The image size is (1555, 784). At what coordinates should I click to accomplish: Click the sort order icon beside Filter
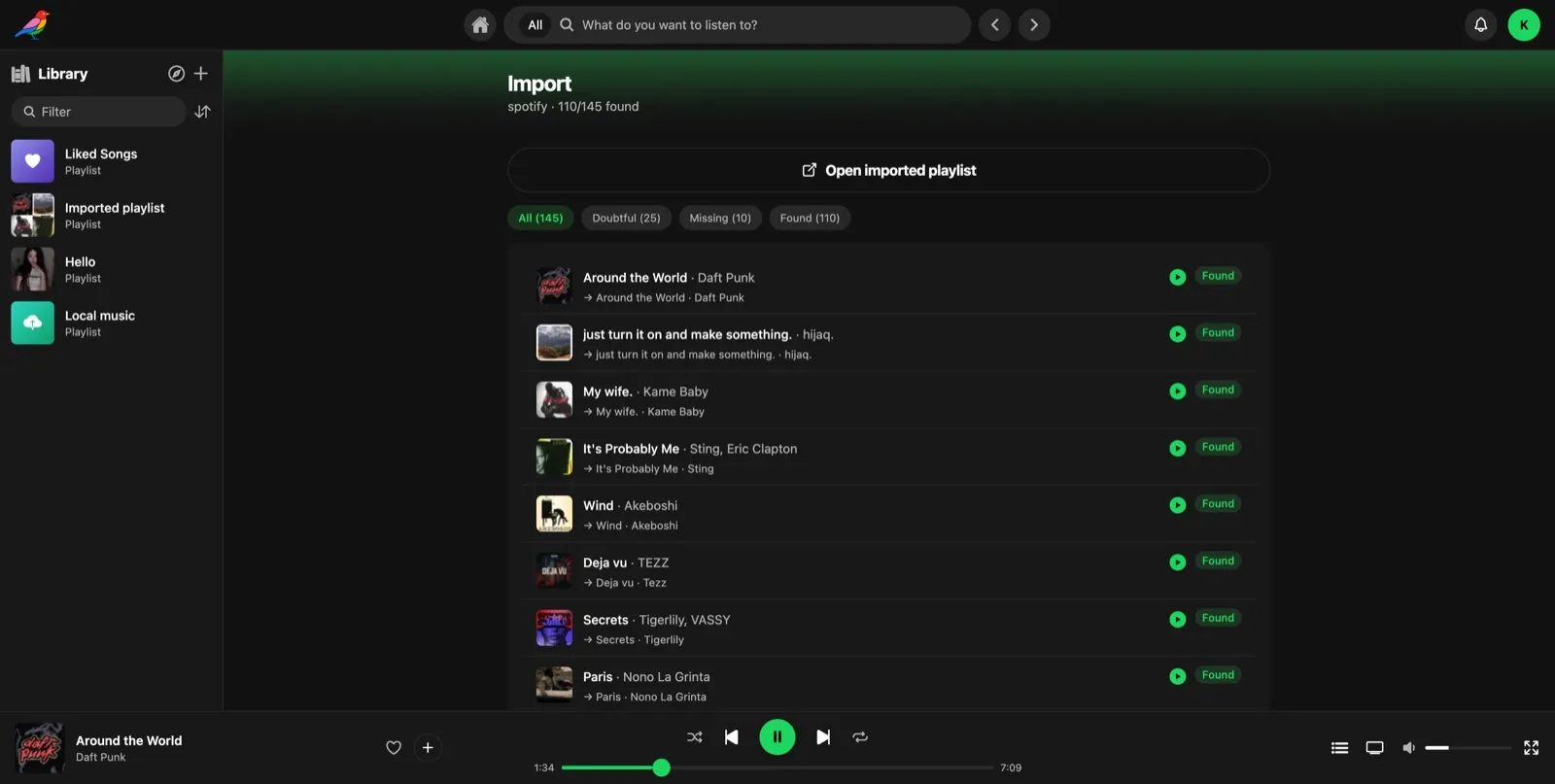[202, 112]
